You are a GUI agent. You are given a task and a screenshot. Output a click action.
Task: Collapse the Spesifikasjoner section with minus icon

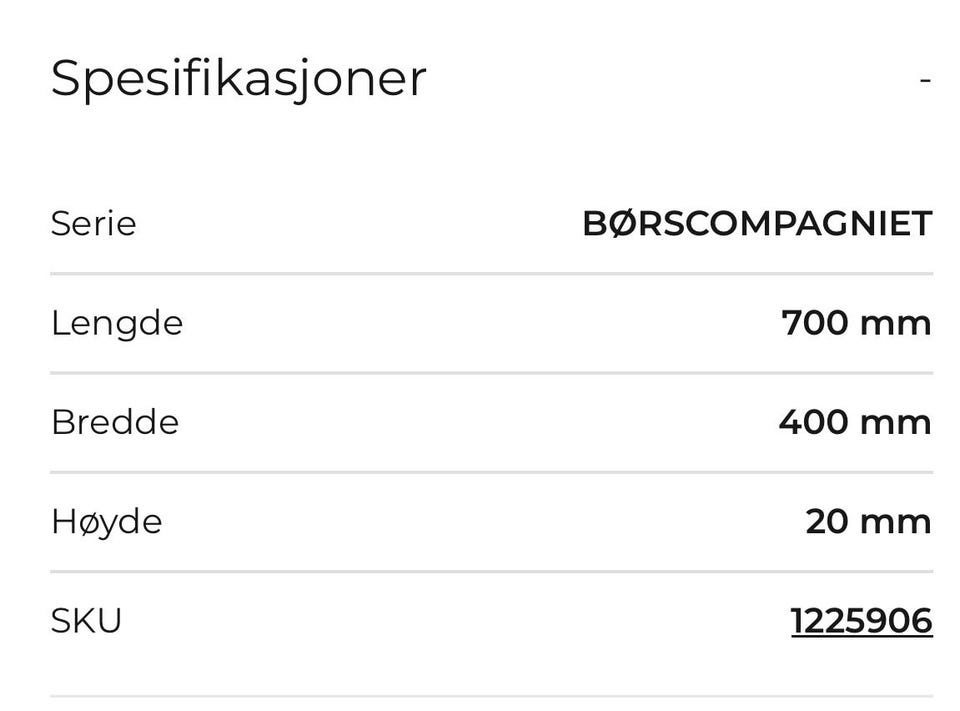pyautogui.click(x=925, y=80)
